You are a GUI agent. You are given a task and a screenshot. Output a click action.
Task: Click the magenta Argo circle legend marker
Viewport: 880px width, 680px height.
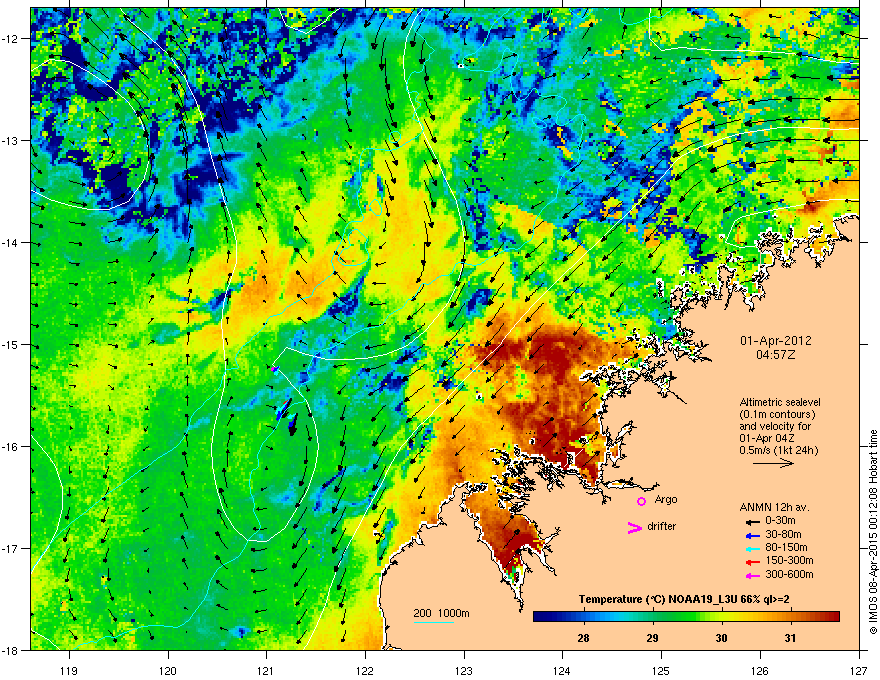641,501
